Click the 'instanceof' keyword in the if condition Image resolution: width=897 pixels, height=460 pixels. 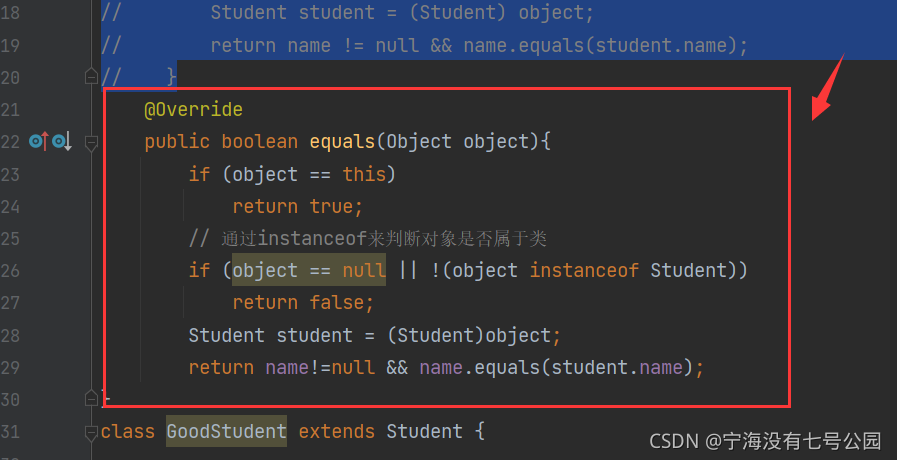(584, 270)
